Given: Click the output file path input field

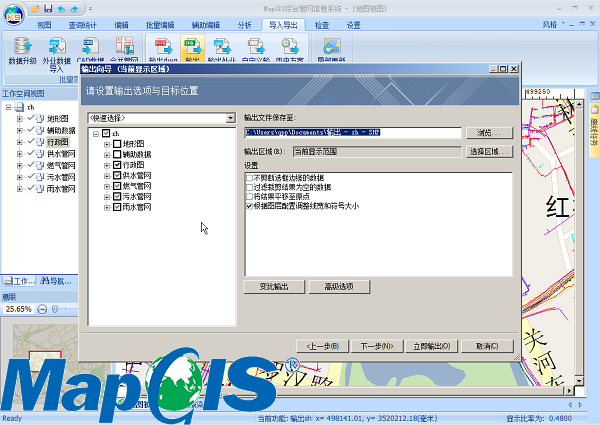Looking at the screenshot, I should click(352, 132).
